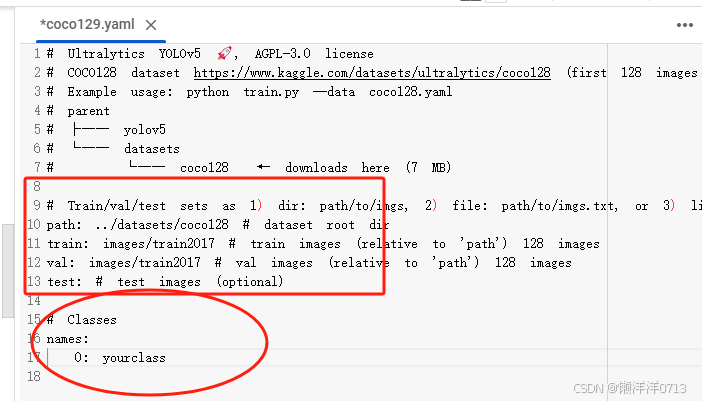
Task: Click the 'datasets' tree comment on line 6
Action: pos(113,149)
